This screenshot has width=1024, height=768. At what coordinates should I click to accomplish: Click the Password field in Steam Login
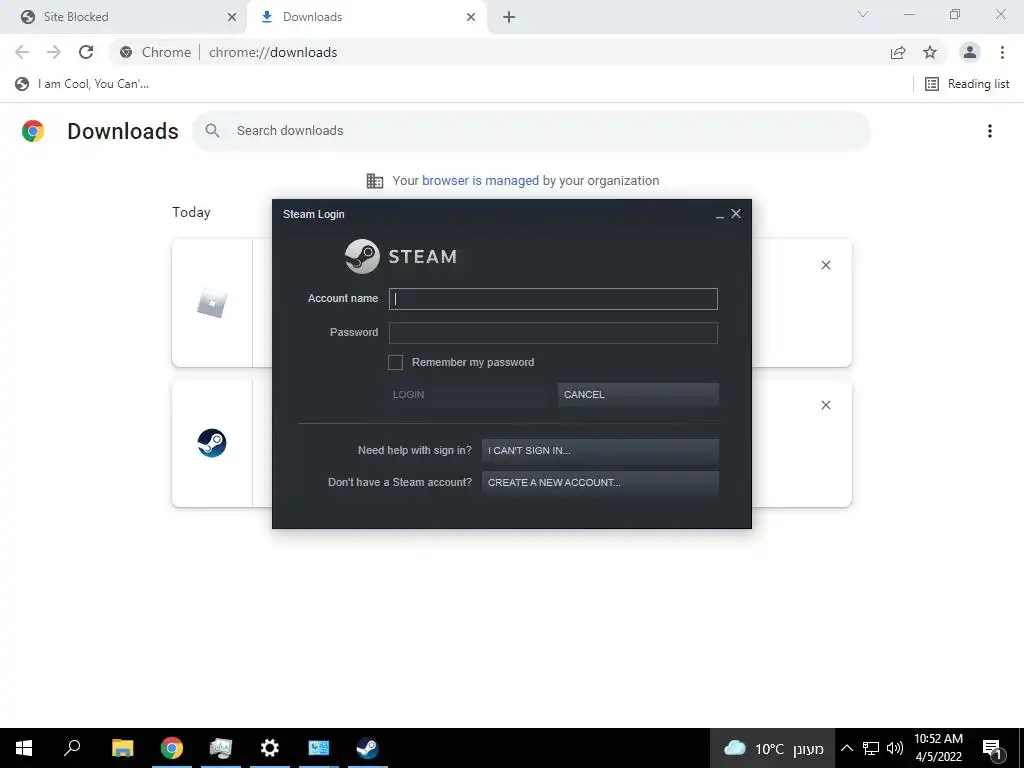[553, 333]
